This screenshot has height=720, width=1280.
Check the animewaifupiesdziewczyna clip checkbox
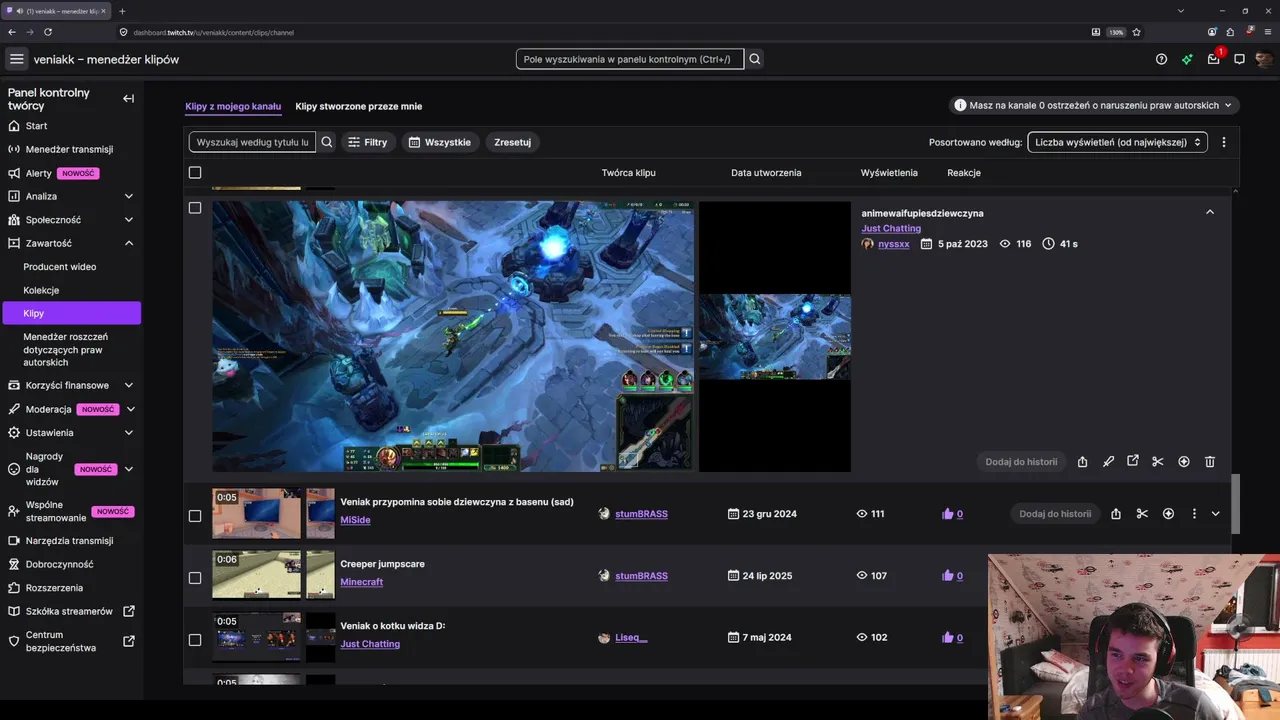pos(195,208)
